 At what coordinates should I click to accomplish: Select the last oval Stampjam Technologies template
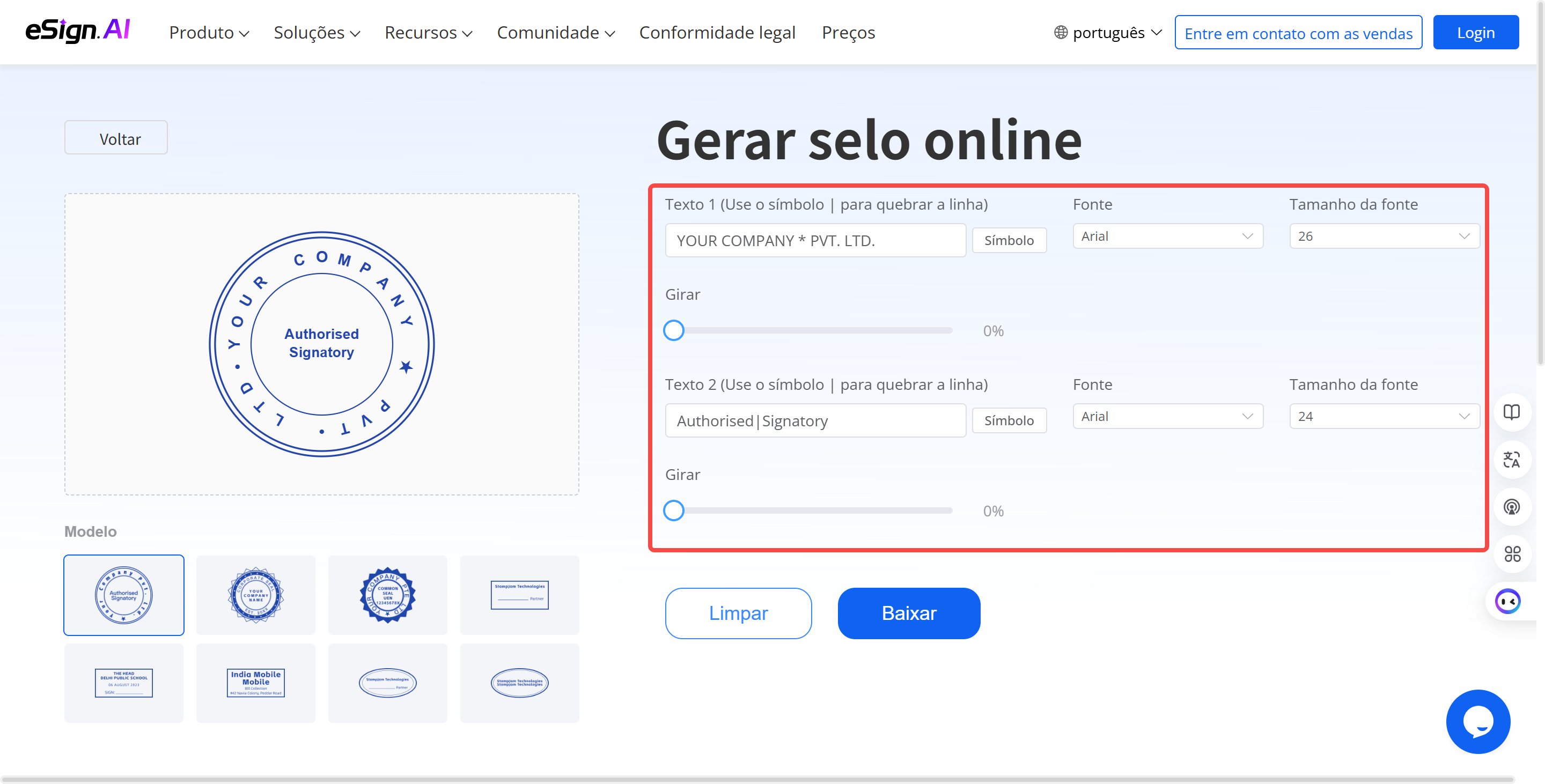pos(519,683)
